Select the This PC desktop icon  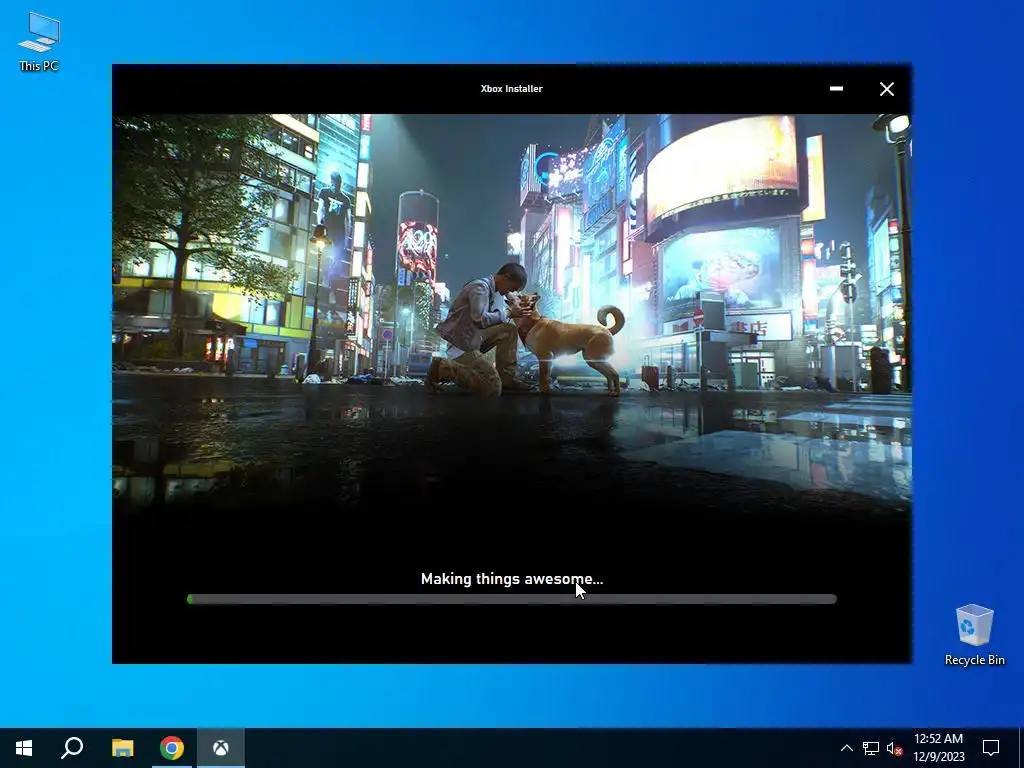(39, 41)
